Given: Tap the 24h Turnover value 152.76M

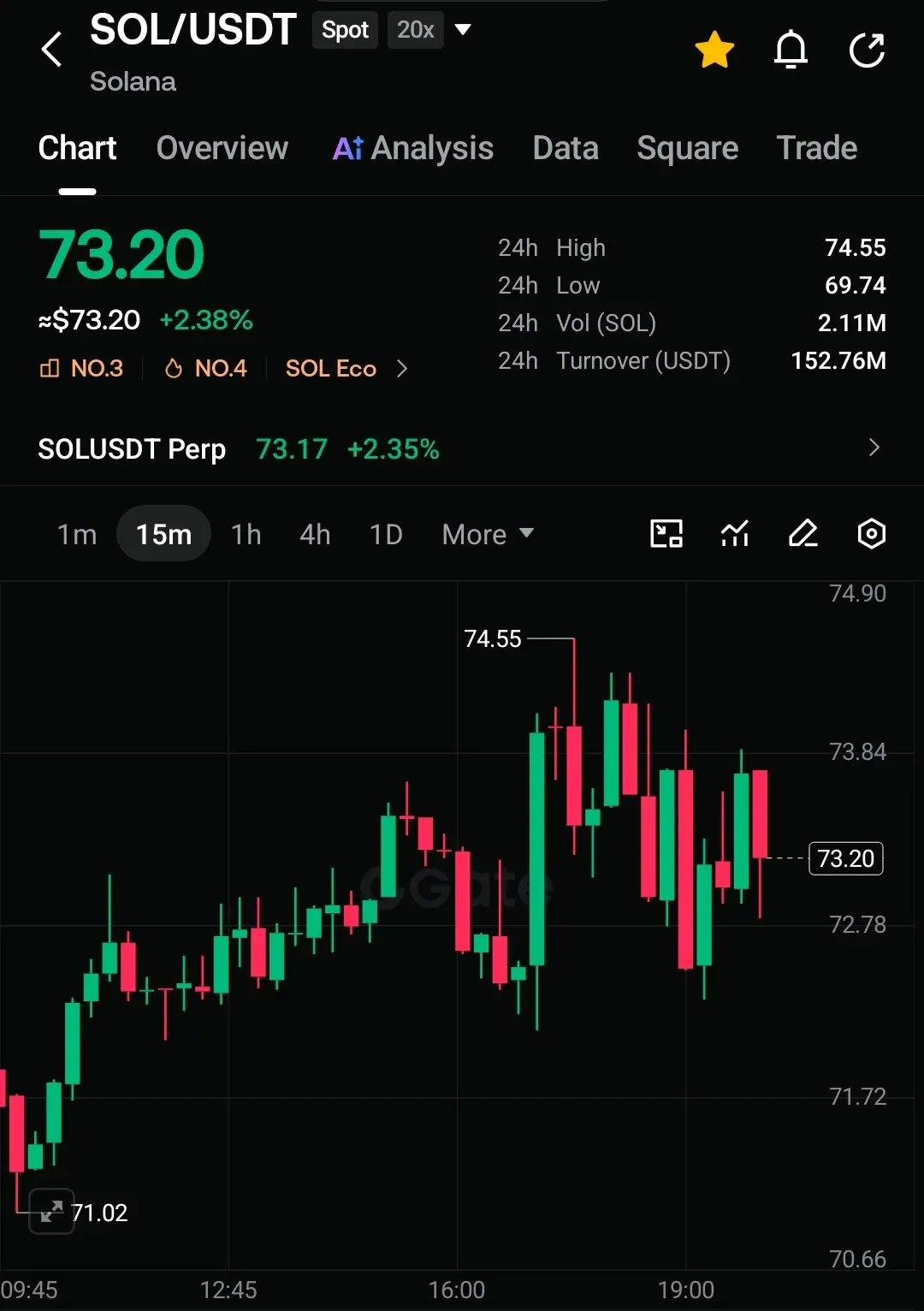Looking at the screenshot, I should pyautogui.click(x=838, y=361).
